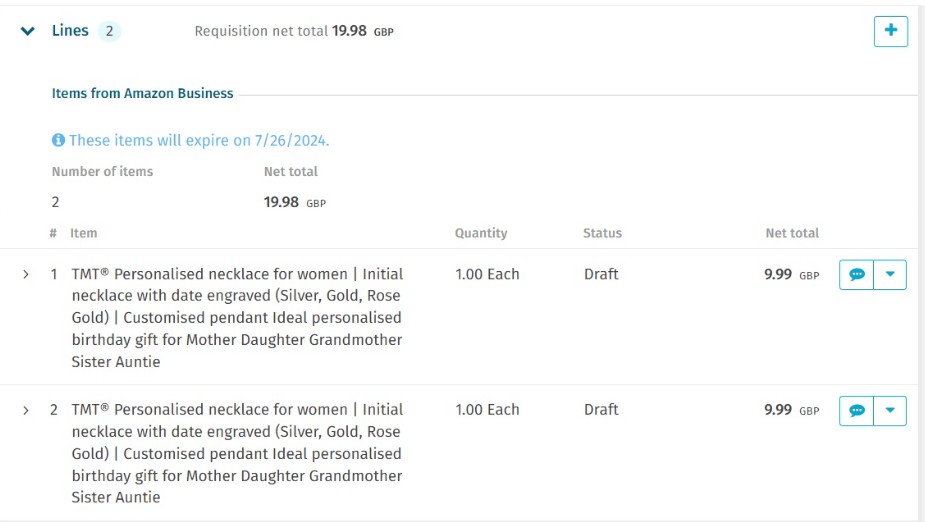The height and width of the screenshot is (522, 925).
Task: Click the Lines heading
Action: (70, 31)
